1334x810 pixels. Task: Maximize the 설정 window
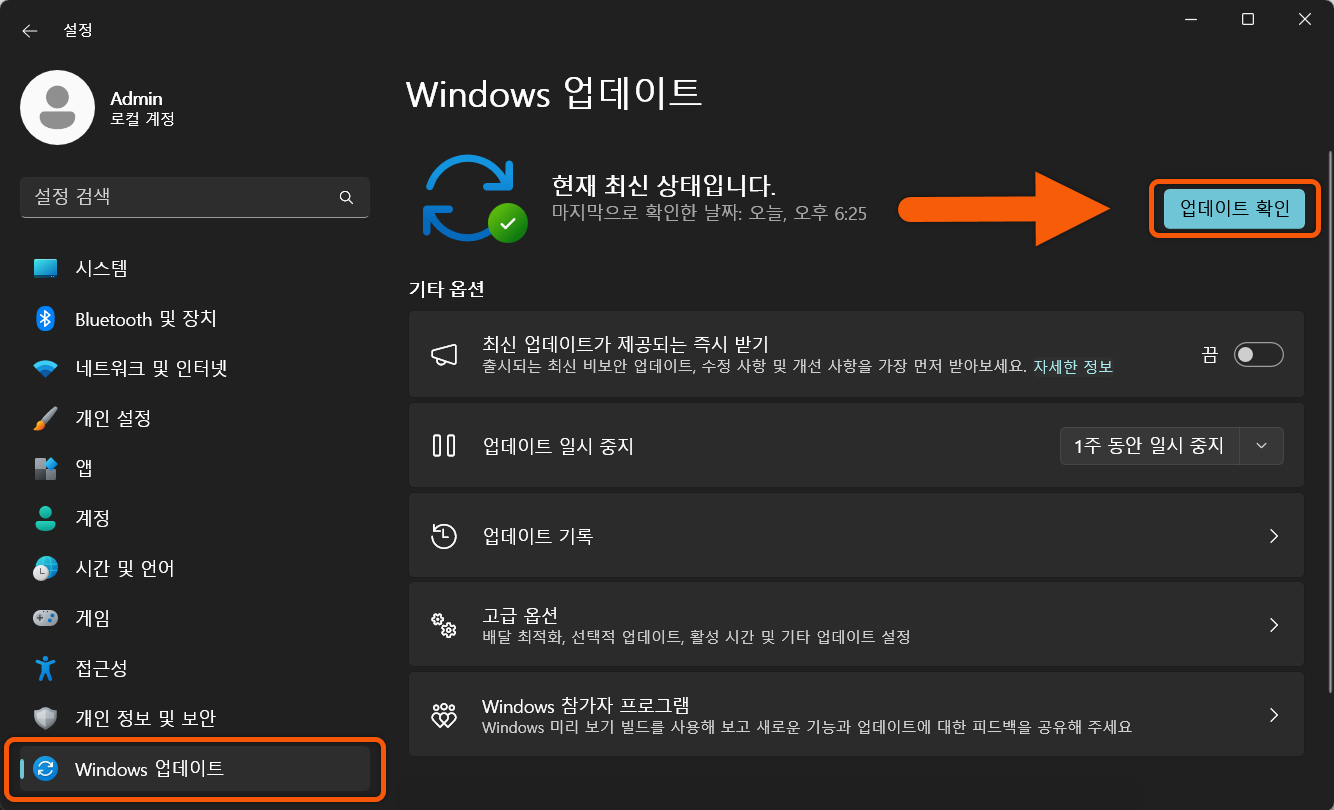[1248, 19]
